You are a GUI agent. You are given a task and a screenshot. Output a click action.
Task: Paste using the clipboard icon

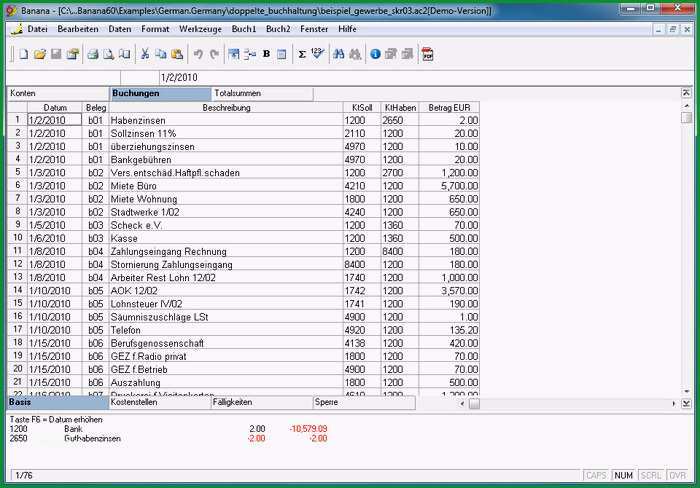(x=177, y=54)
